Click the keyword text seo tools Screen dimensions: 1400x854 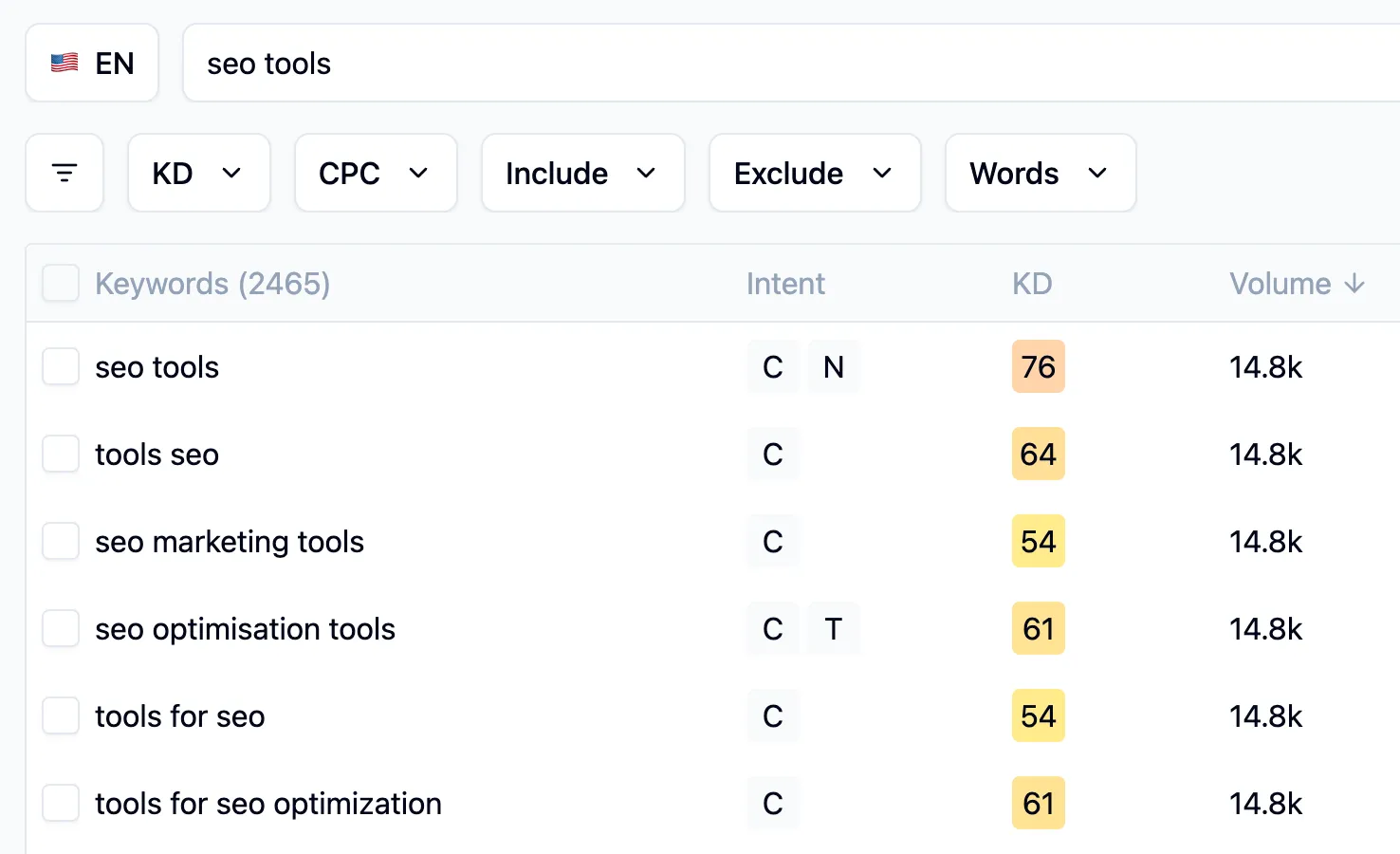tap(157, 367)
